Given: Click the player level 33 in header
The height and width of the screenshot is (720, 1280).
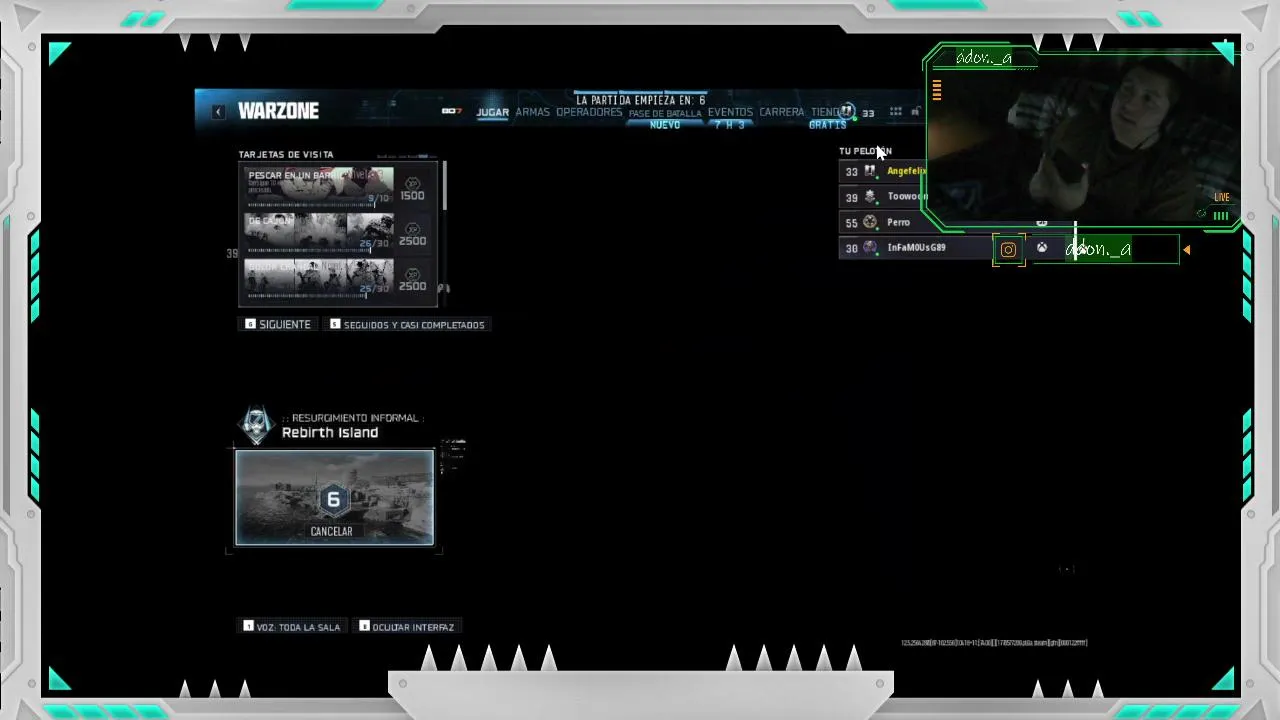Looking at the screenshot, I should coord(868,113).
